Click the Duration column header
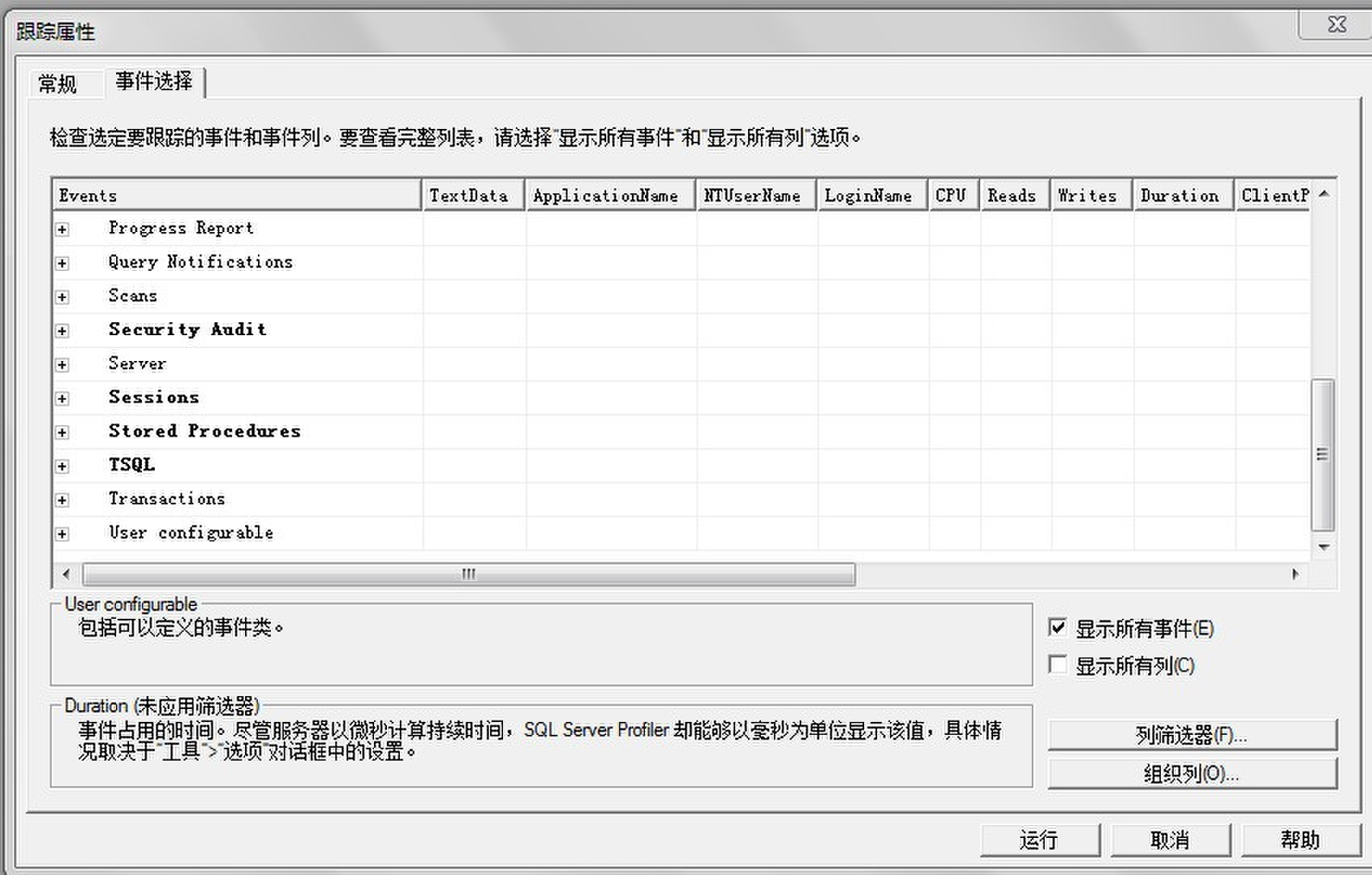 (x=1184, y=196)
